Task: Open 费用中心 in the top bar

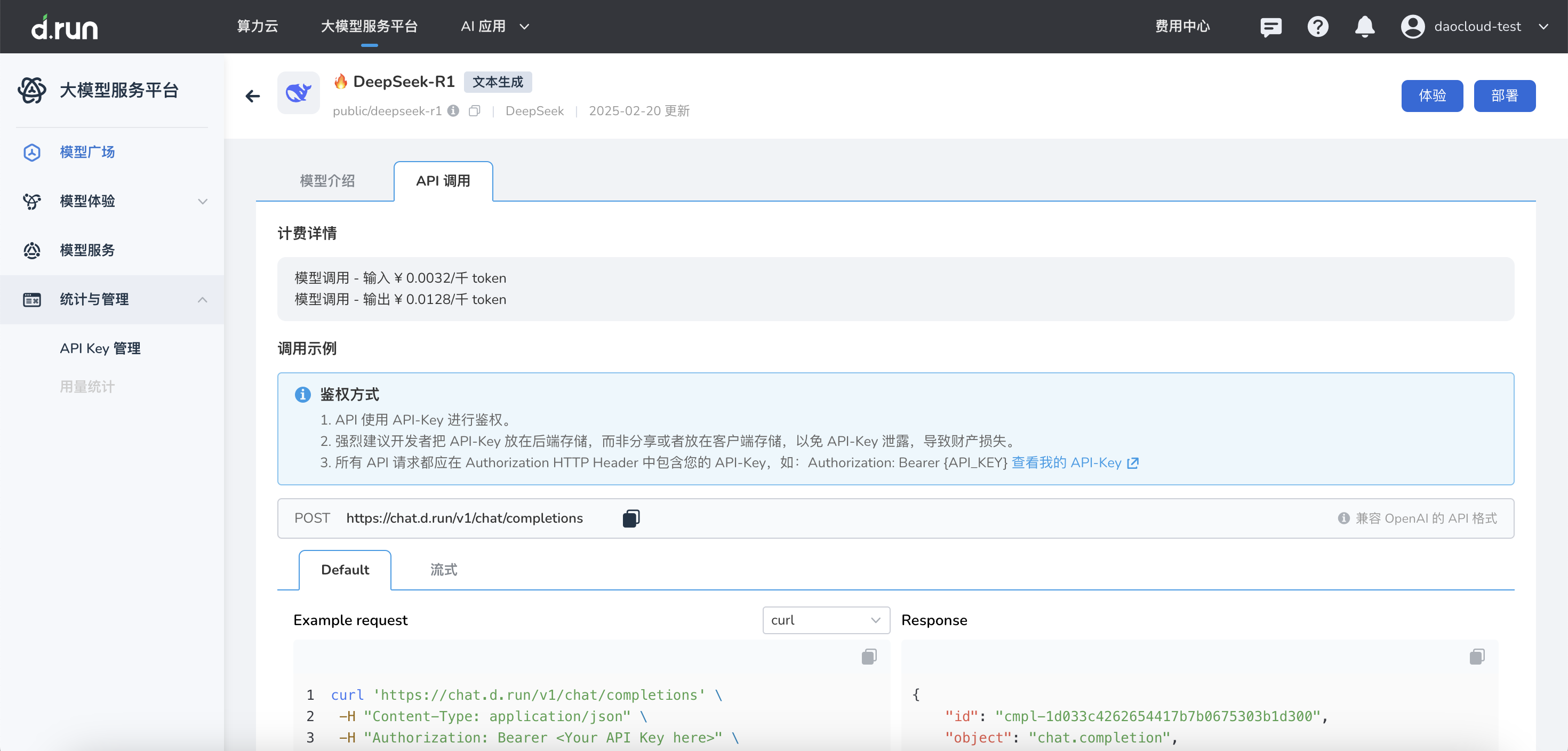Action: pyautogui.click(x=1182, y=27)
